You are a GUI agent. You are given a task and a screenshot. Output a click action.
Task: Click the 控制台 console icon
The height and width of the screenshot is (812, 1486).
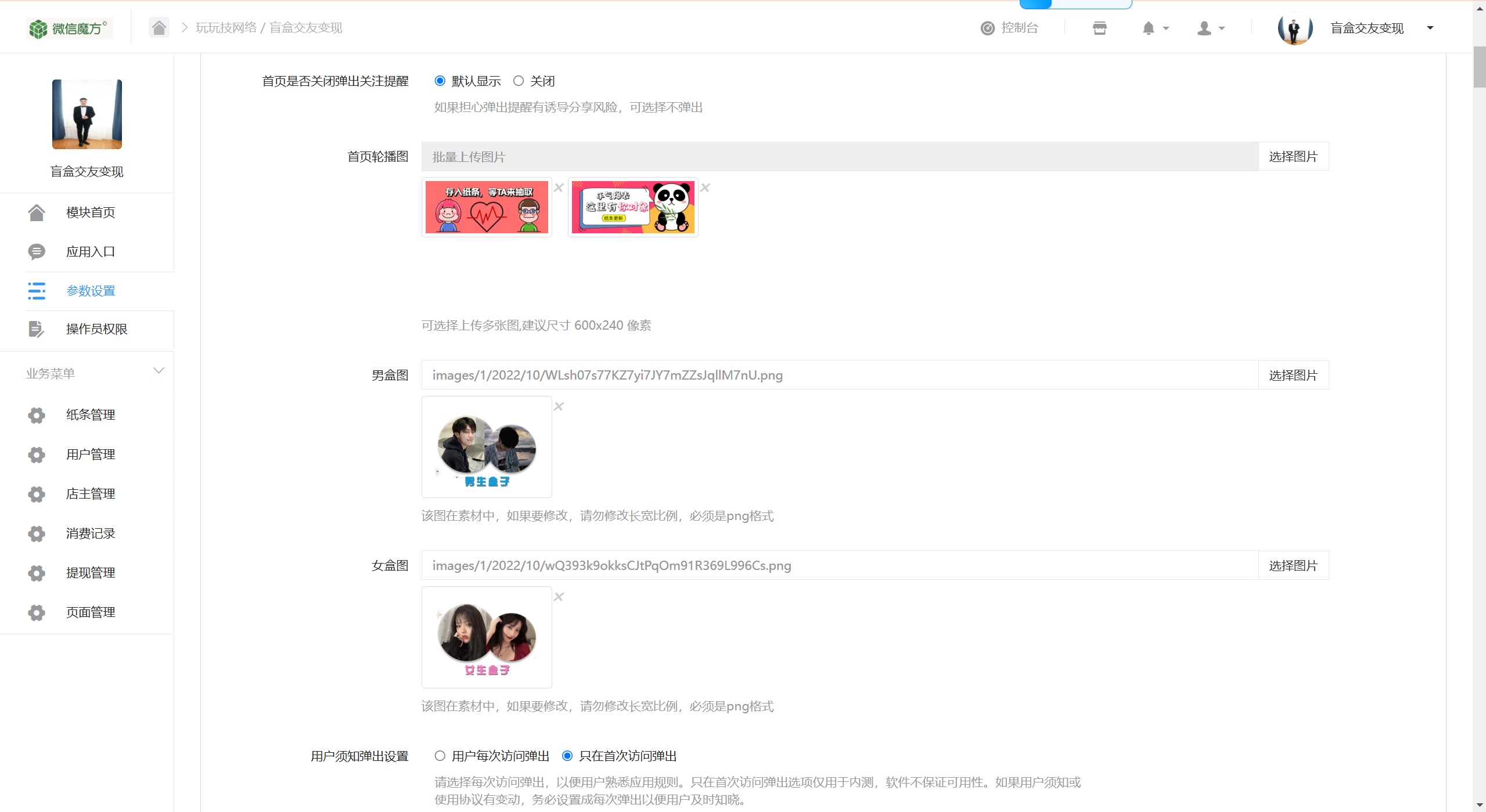coord(988,28)
